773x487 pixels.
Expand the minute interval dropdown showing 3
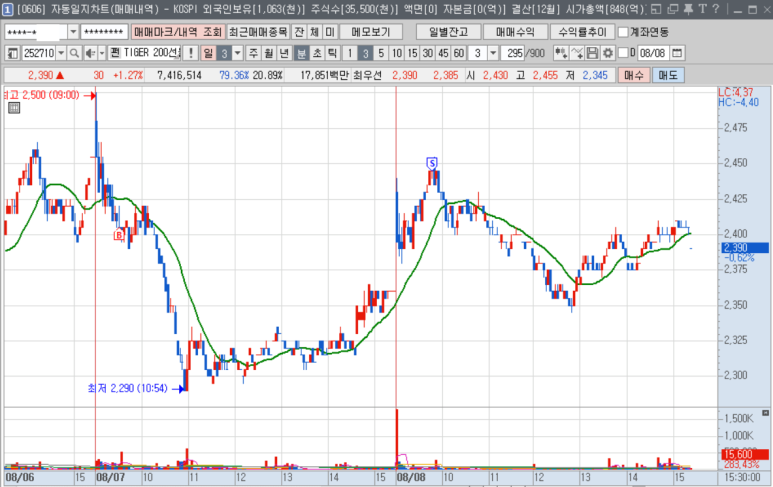click(x=494, y=53)
